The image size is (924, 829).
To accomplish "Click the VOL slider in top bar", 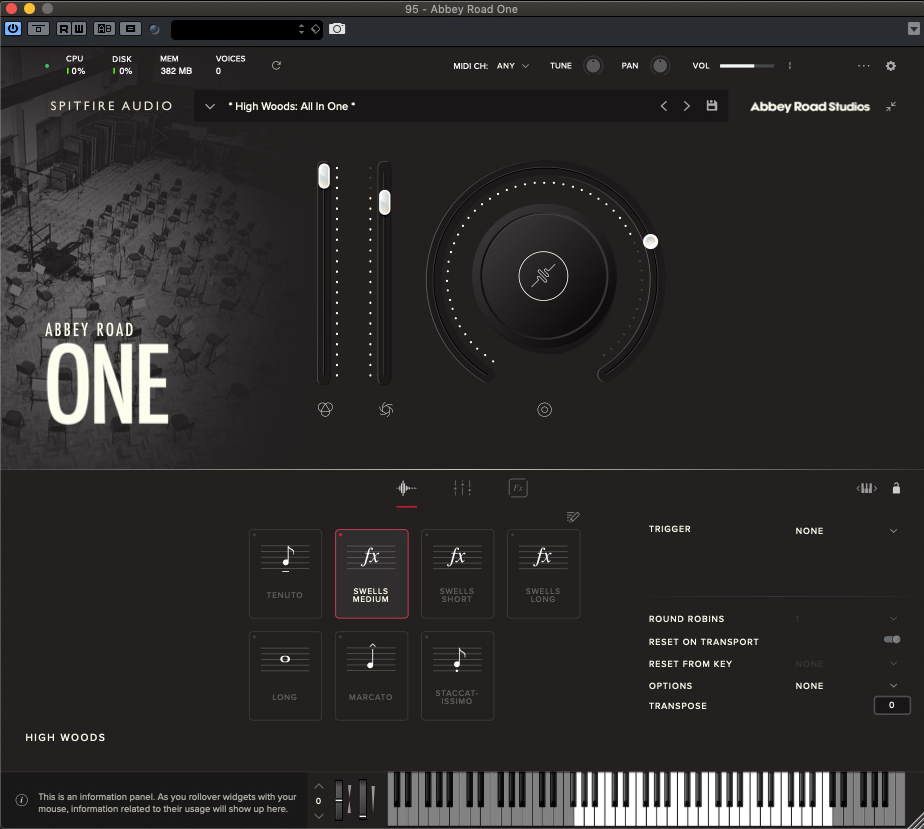I will (x=746, y=66).
